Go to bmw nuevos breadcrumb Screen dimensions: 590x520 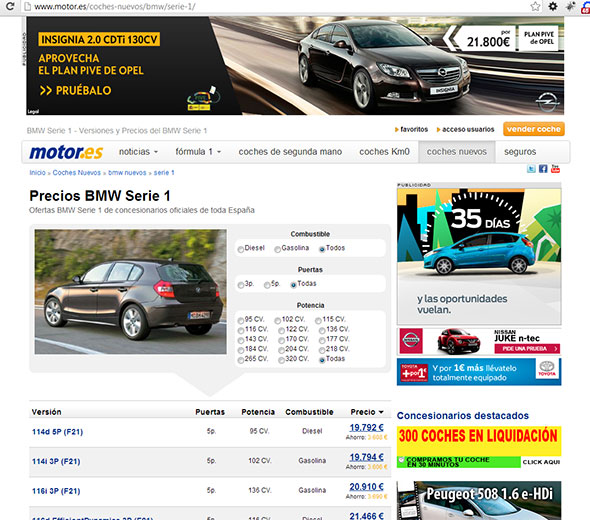pyautogui.click(x=127, y=173)
